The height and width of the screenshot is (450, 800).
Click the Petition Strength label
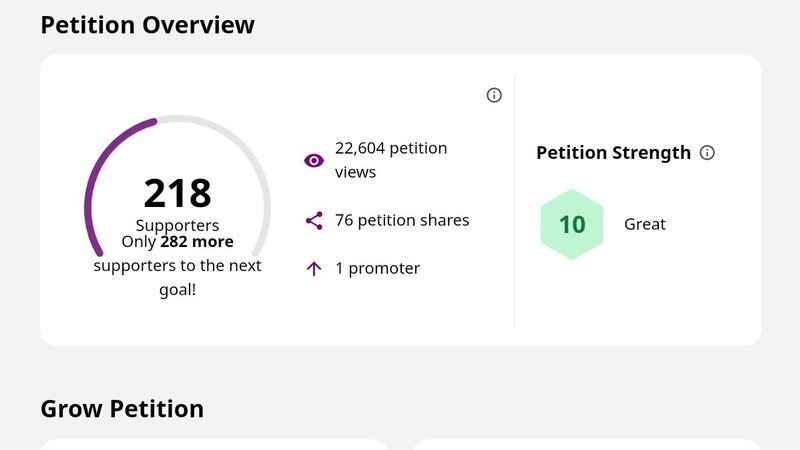click(x=613, y=153)
